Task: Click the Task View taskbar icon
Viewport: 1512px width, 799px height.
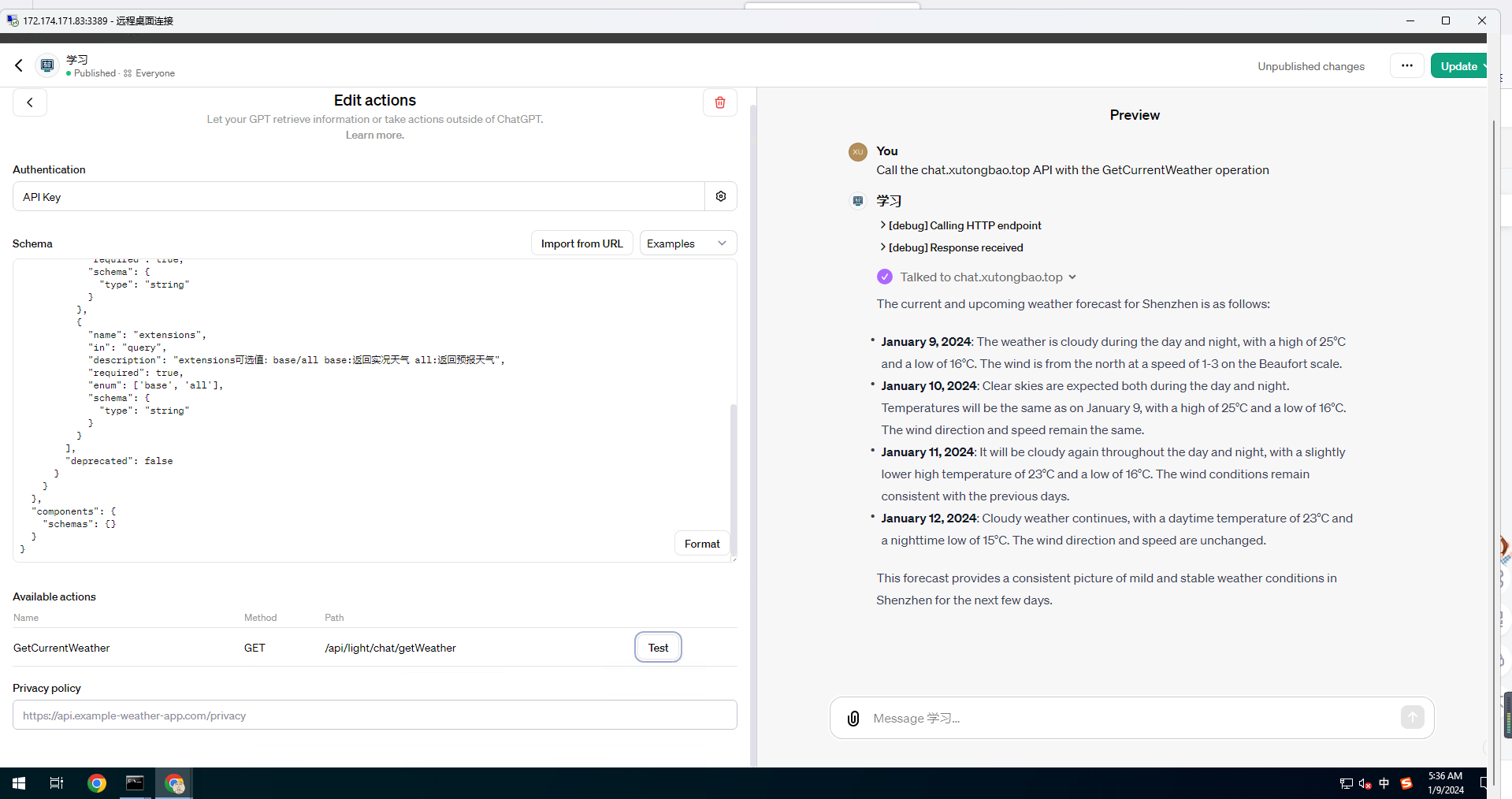Action: click(x=57, y=783)
